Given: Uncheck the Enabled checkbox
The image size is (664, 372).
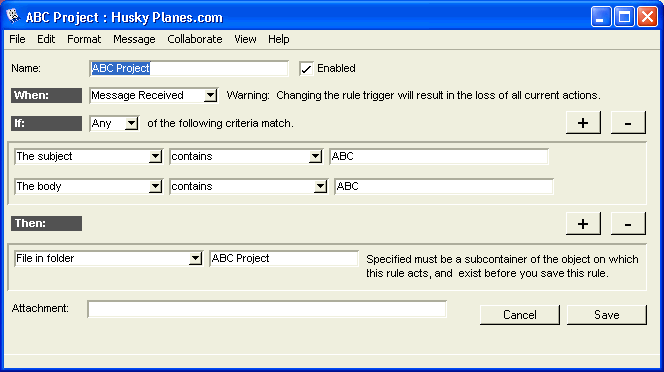Looking at the screenshot, I should coord(306,69).
